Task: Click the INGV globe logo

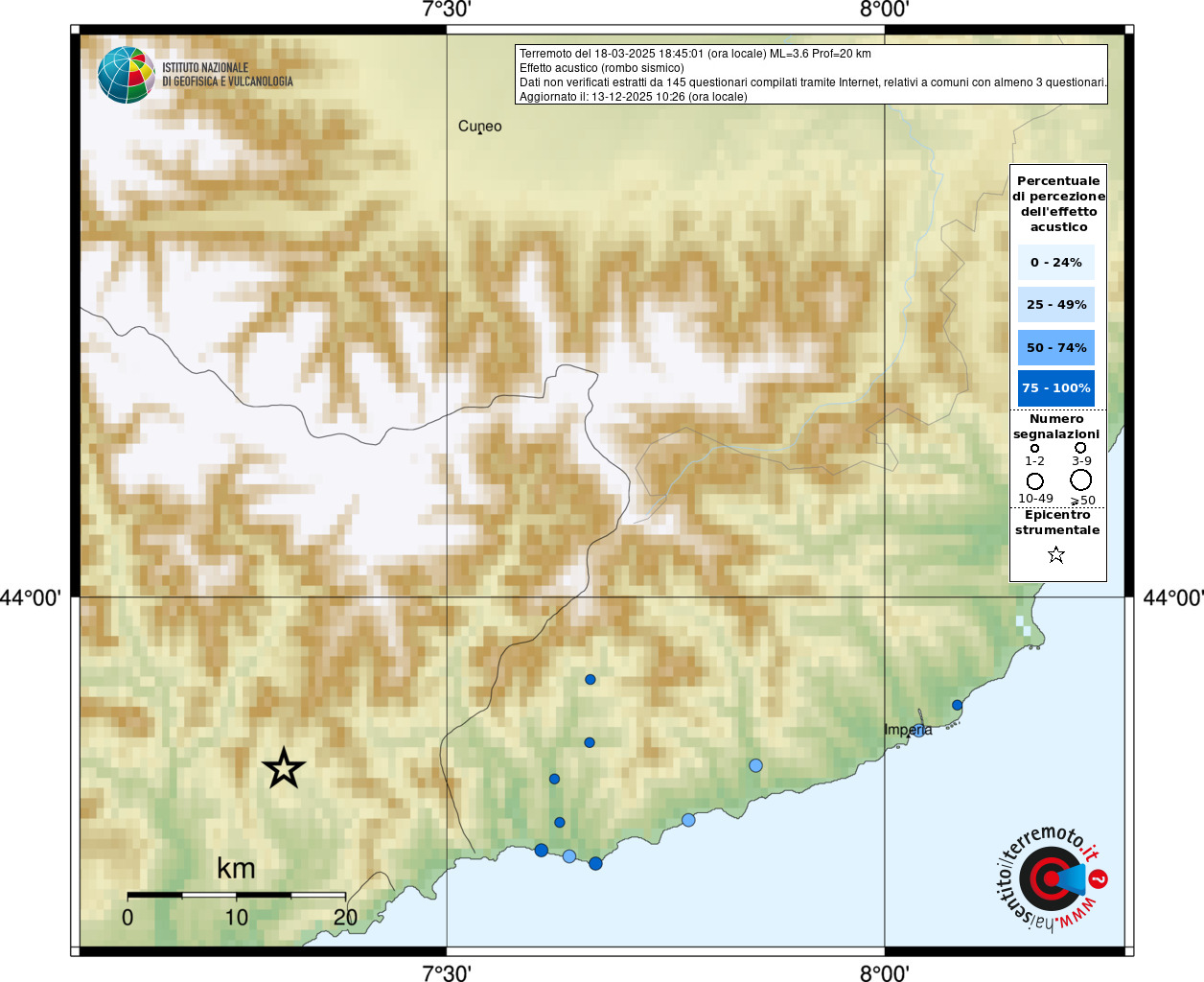Action: pos(127,75)
